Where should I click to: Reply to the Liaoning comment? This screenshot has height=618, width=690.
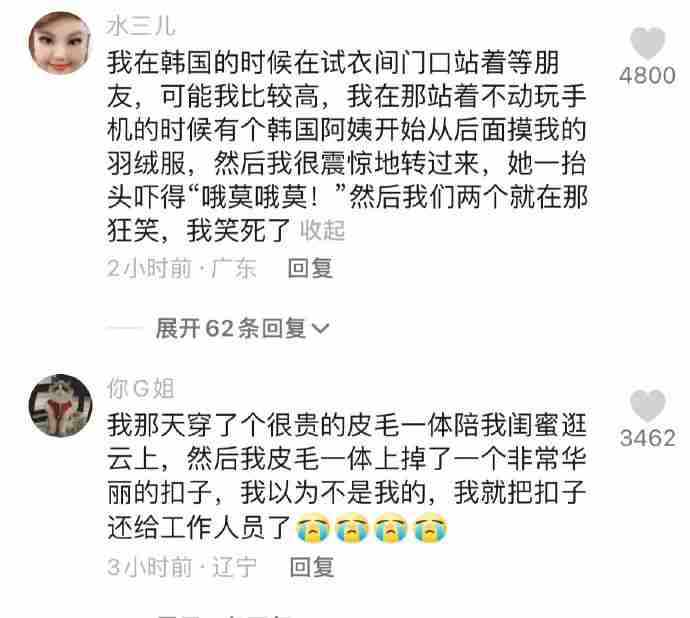(312, 567)
